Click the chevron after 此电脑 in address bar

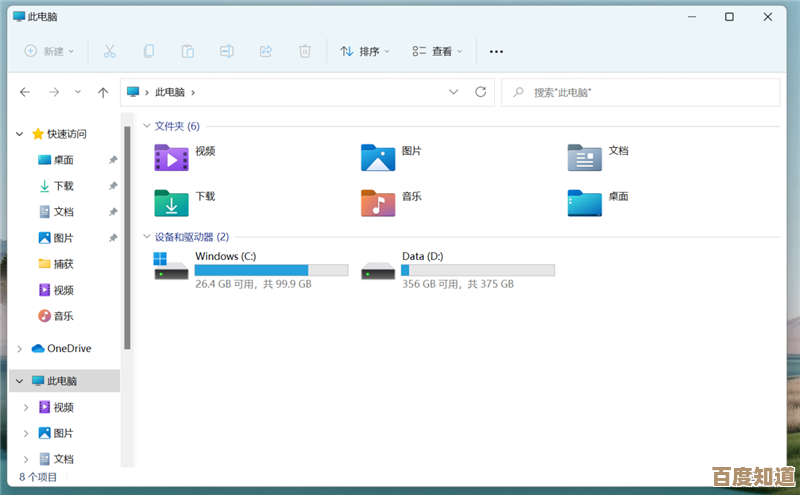[193, 92]
